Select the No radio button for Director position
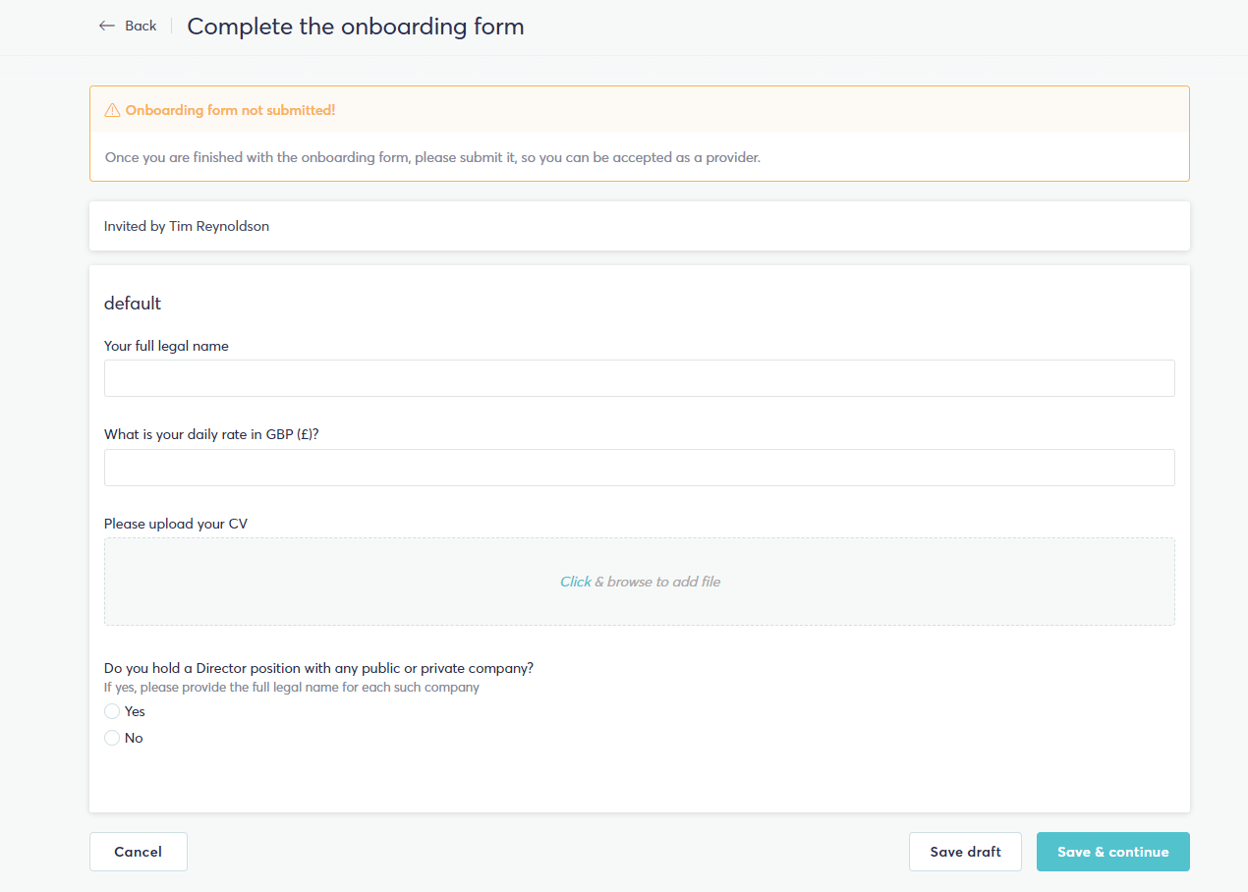Viewport: 1248px width, 892px height. click(112, 738)
